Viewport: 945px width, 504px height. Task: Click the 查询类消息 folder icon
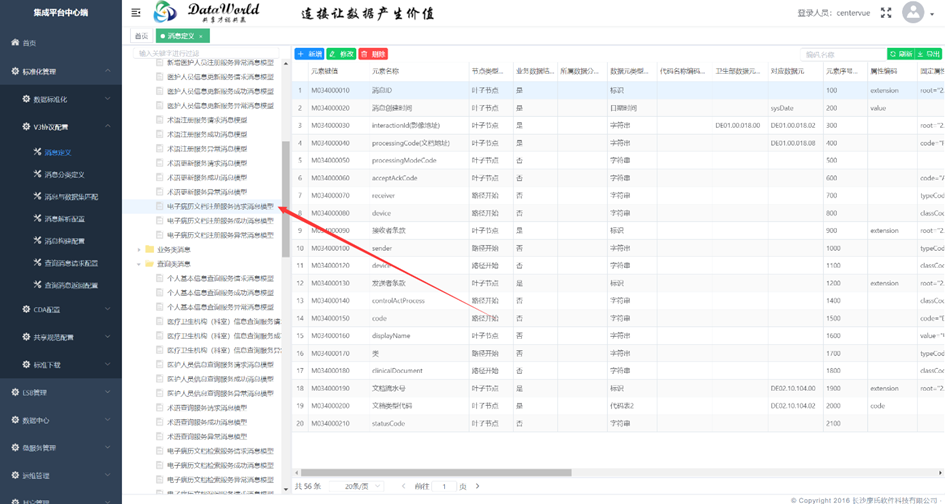click(149, 263)
